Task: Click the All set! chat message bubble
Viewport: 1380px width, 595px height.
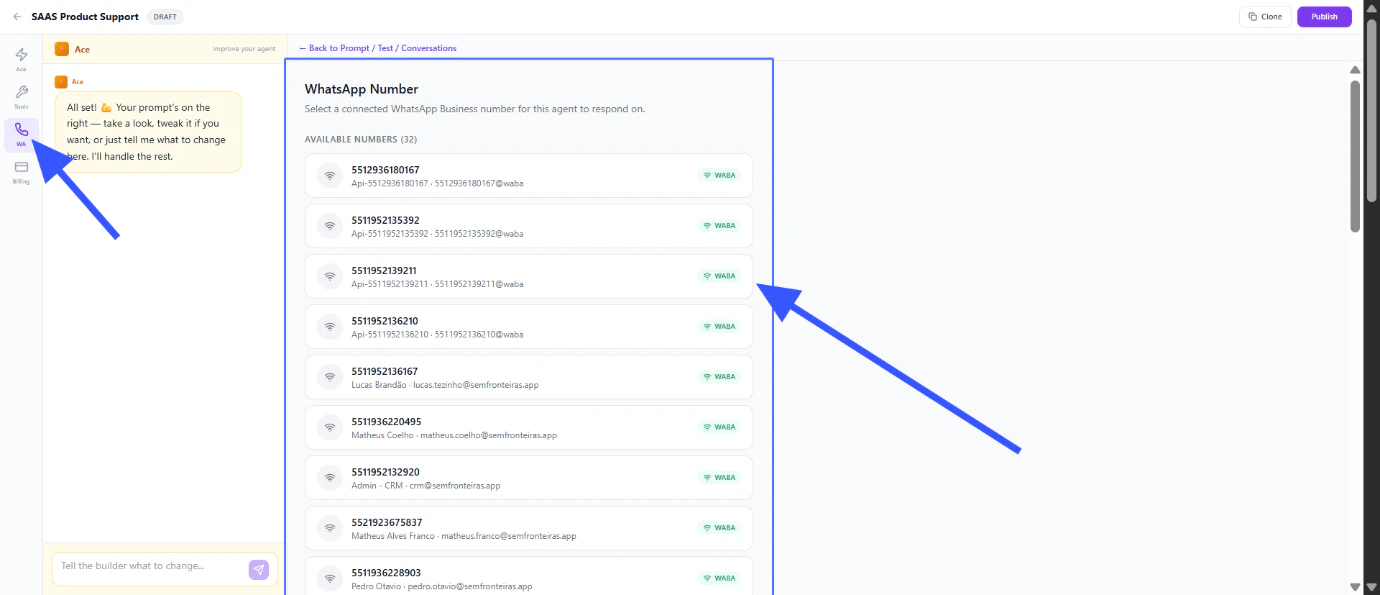Action: coord(148,132)
